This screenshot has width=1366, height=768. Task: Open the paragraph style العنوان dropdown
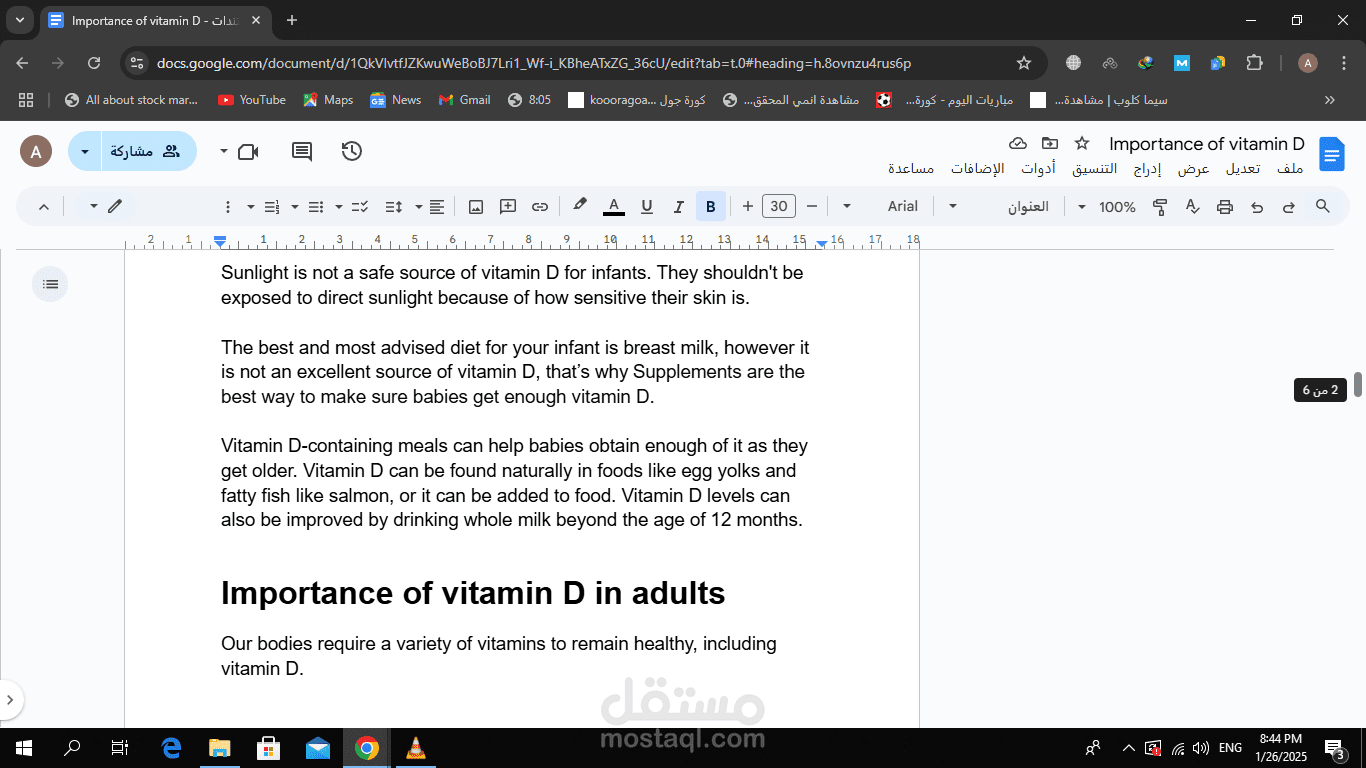coord(1004,207)
